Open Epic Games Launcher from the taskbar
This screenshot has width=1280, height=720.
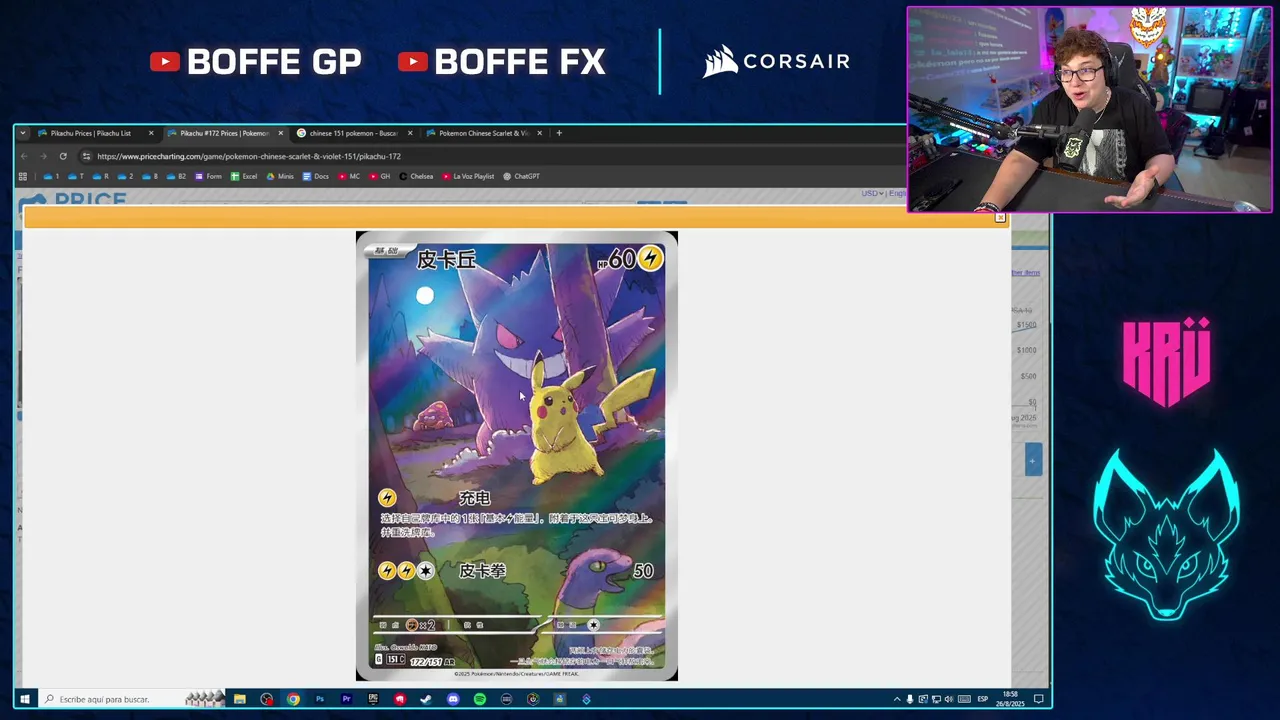click(x=373, y=699)
